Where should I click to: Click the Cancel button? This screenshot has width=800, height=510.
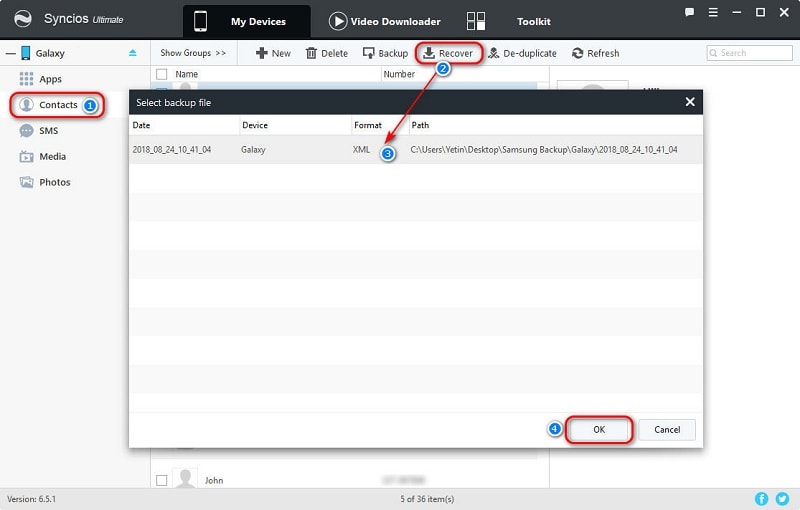coord(667,429)
